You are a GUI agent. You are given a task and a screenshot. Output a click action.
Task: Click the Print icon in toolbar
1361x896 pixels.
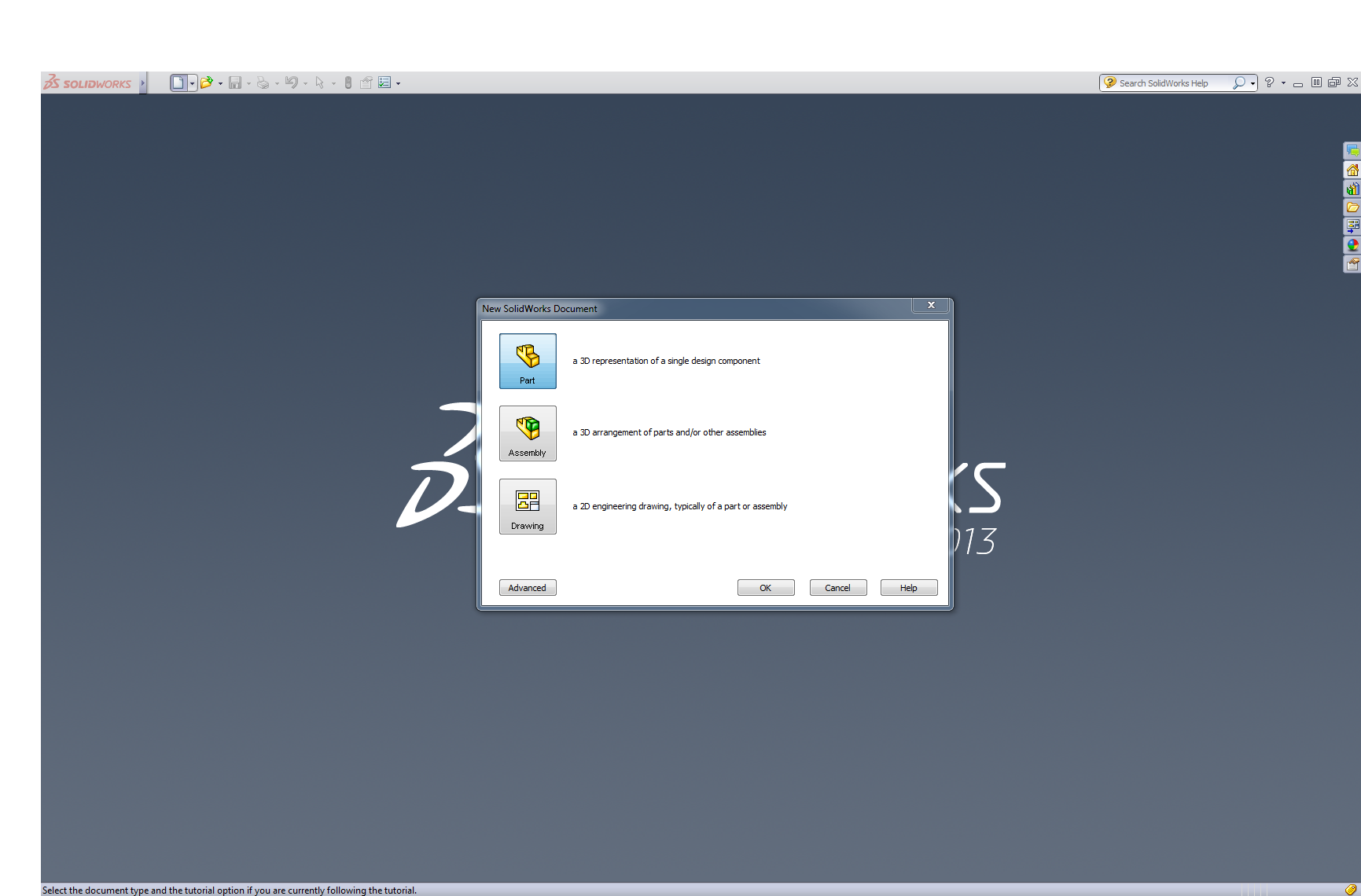point(263,83)
